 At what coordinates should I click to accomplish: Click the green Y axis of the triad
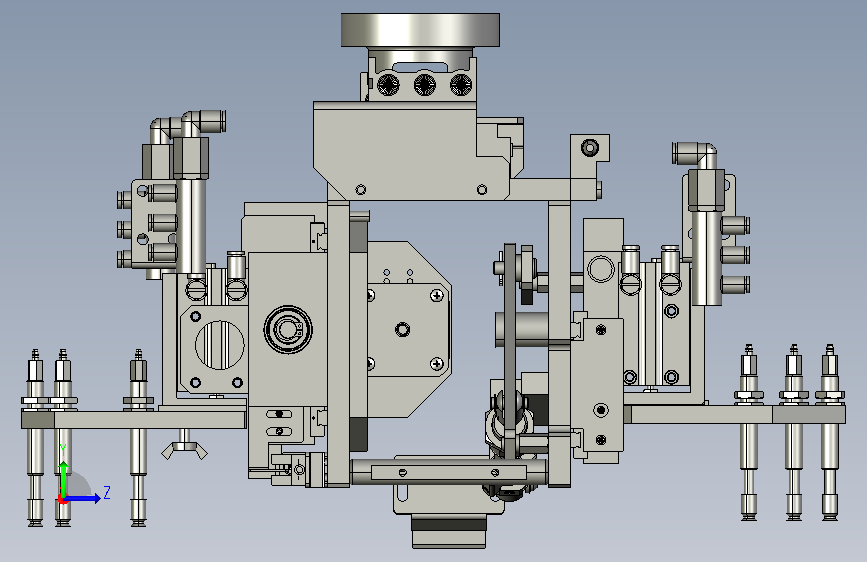64,477
